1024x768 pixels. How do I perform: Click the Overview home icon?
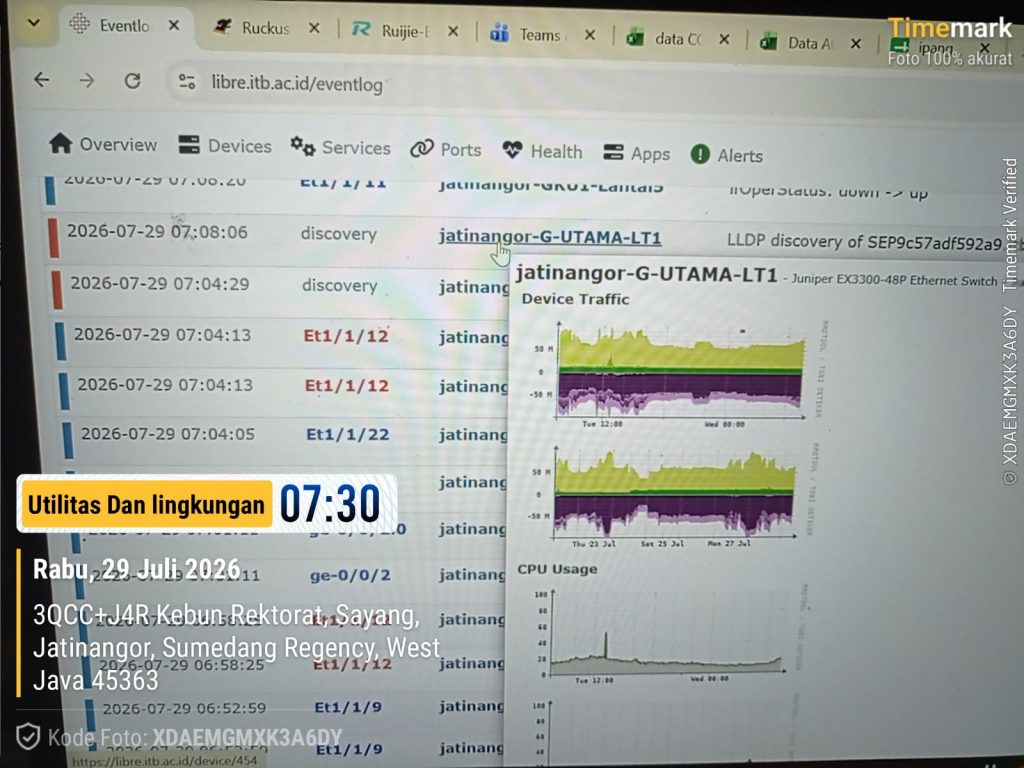[61, 143]
